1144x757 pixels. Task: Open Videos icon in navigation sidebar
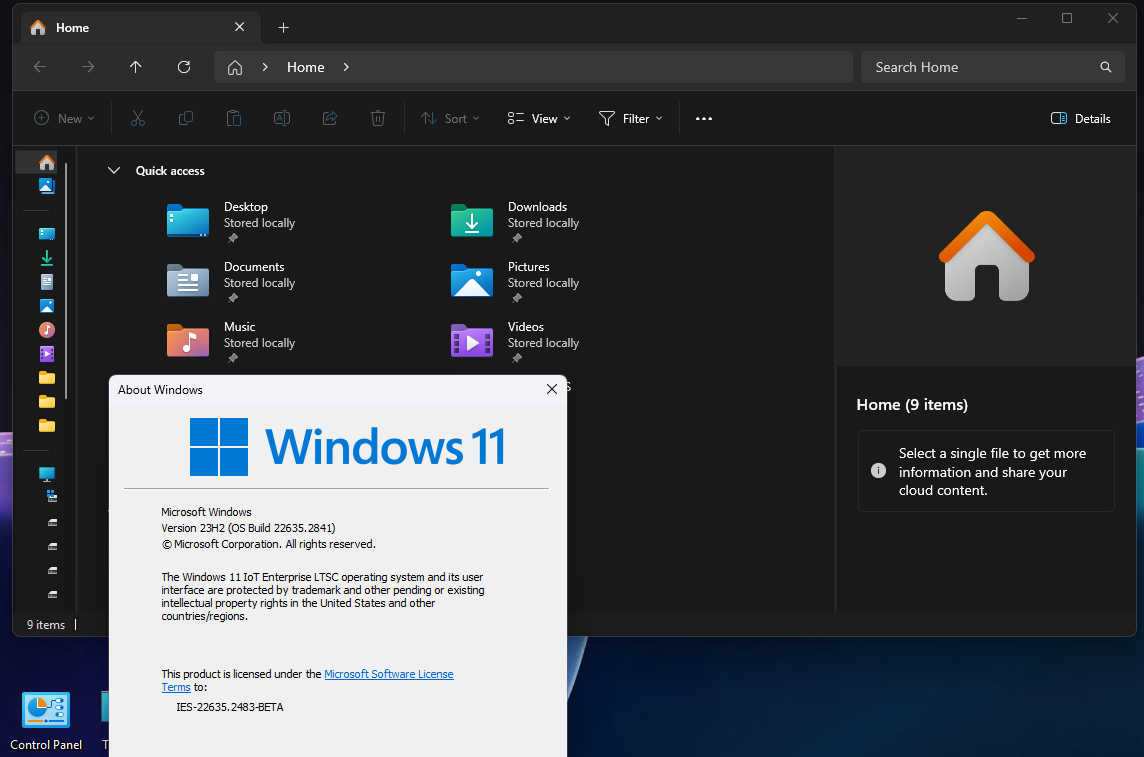pos(47,354)
